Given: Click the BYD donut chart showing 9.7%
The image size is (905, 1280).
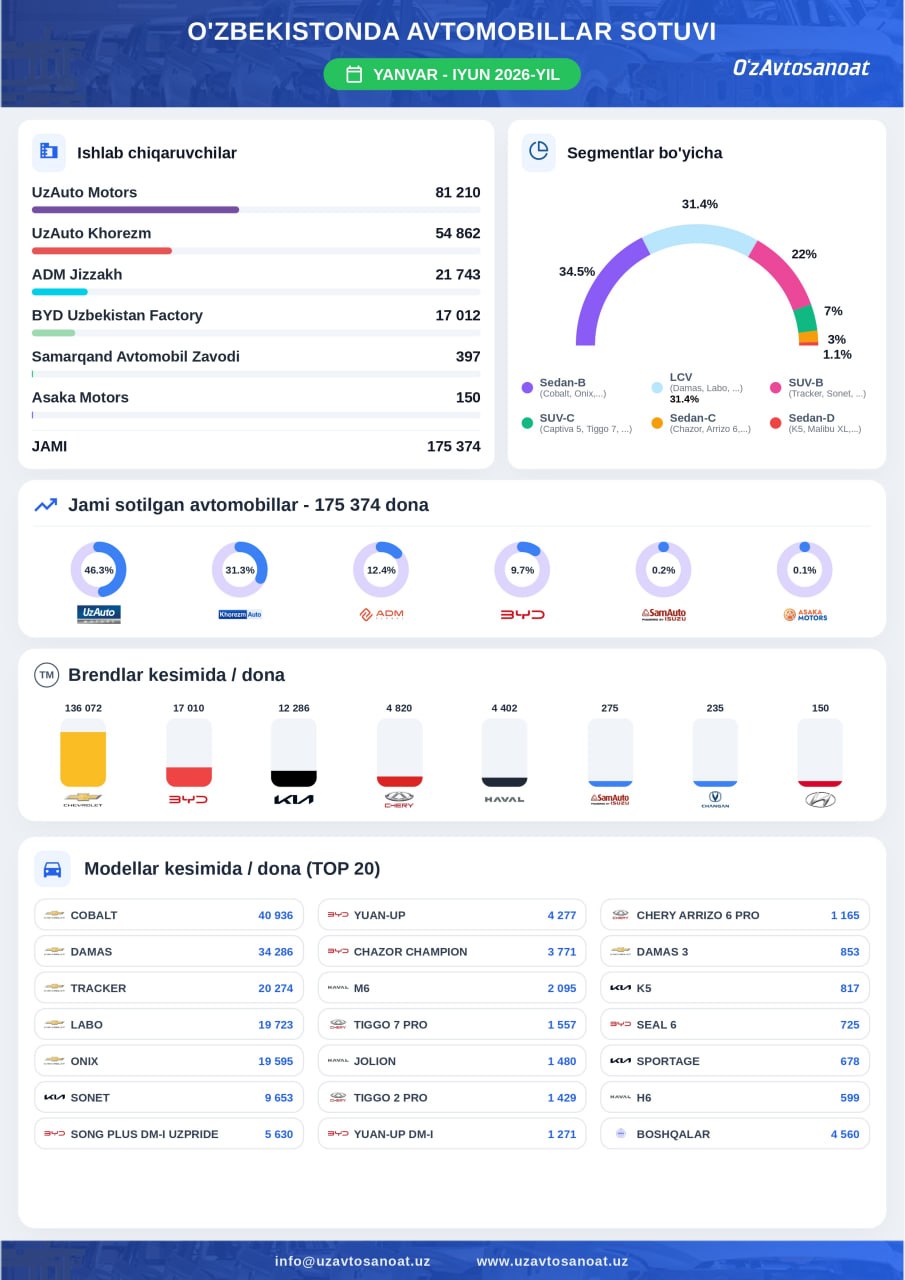Looking at the screenshot, I should [x=522, y=570].
